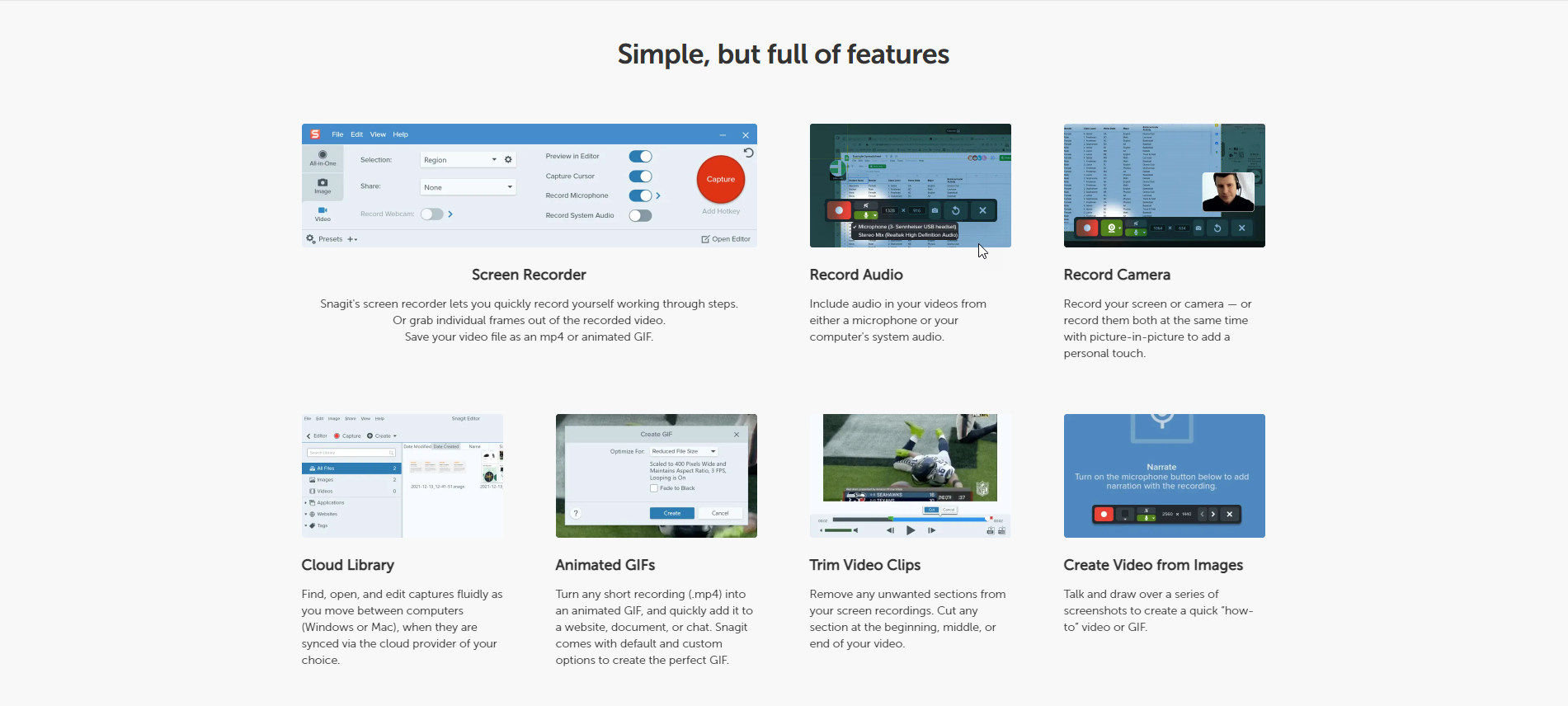Click X cancel button in Record Audio toolbar
The height and width of the screenshot is (706, 1568).
[x=982, y=210]
